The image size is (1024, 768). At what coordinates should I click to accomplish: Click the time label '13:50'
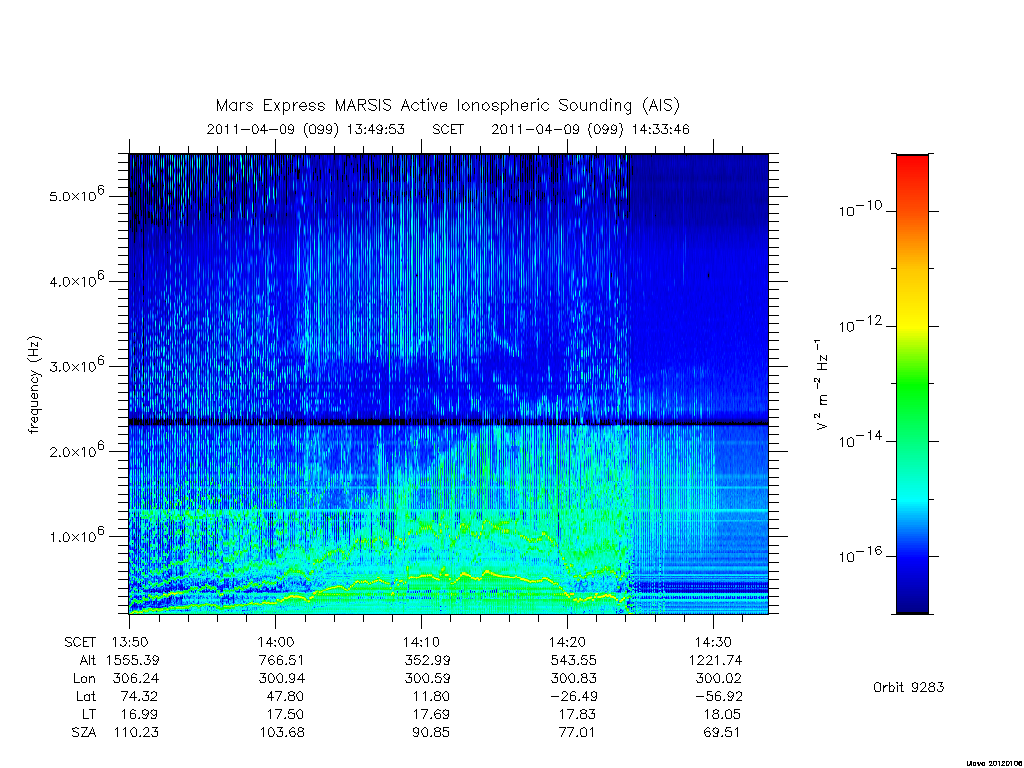click(x=129, y=643)
